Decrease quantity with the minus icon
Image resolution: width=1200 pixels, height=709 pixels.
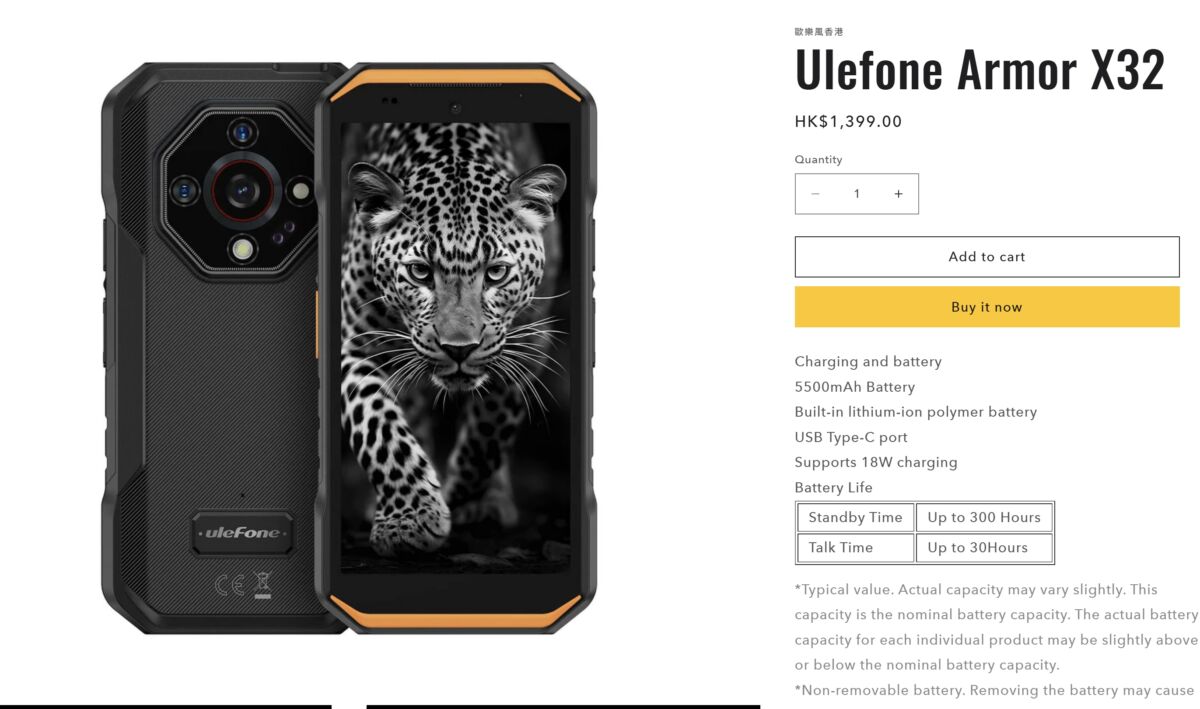tap(815, 194)
